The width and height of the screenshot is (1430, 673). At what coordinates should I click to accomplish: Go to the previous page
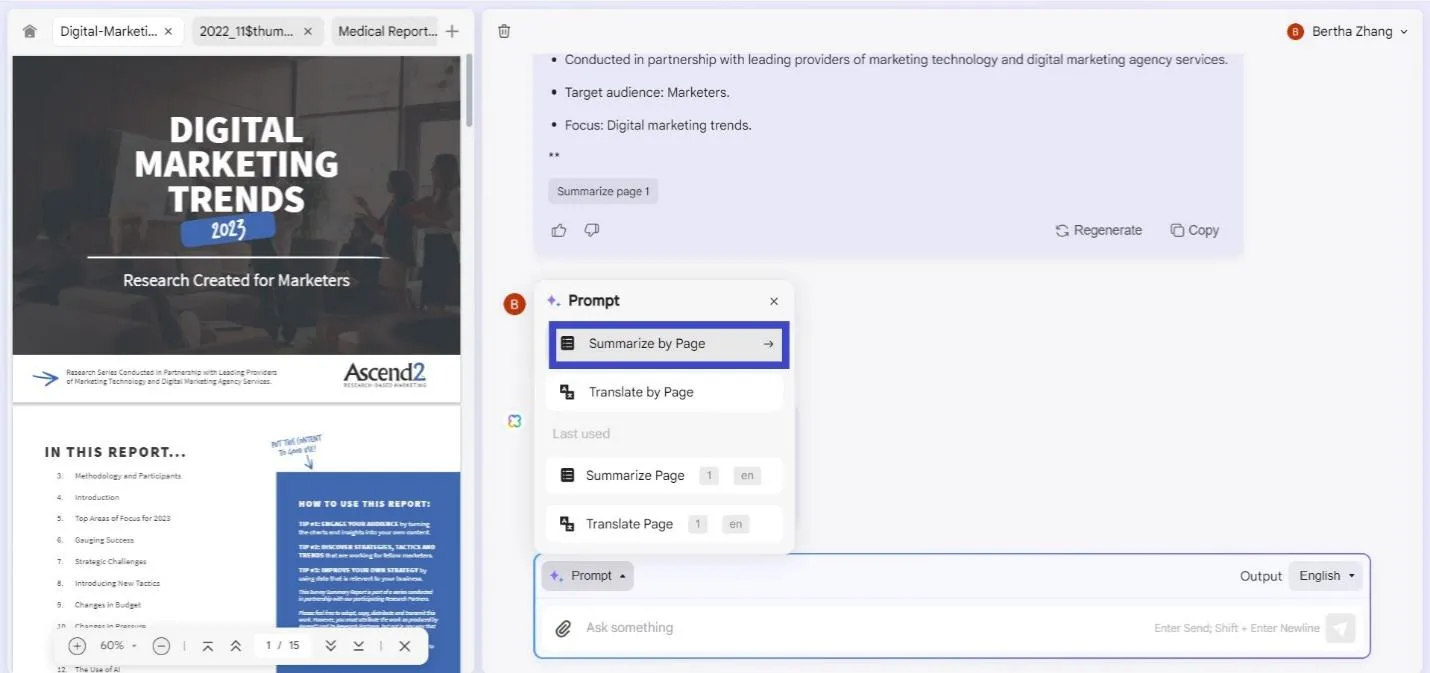[x=236, y=646]
